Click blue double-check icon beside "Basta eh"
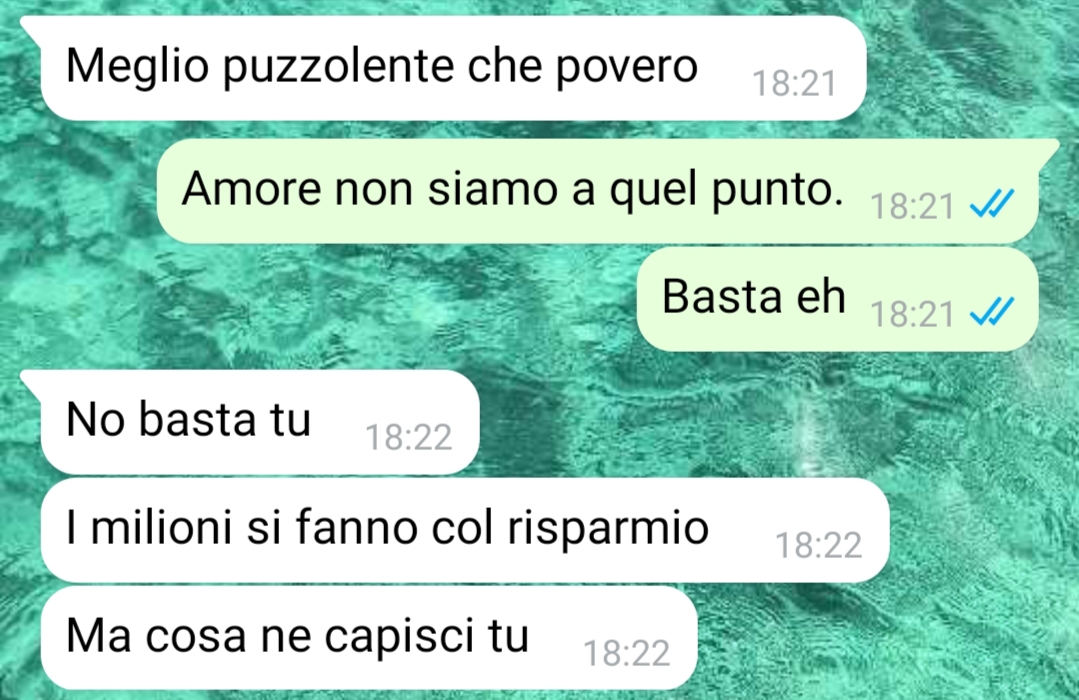Viewport: 1079px width, 700px height. pyautogui.click(x=992, y=312)
